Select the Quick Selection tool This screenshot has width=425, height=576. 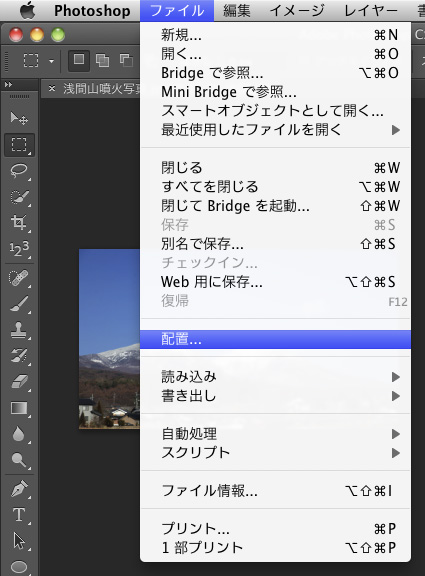coord(19,197)
